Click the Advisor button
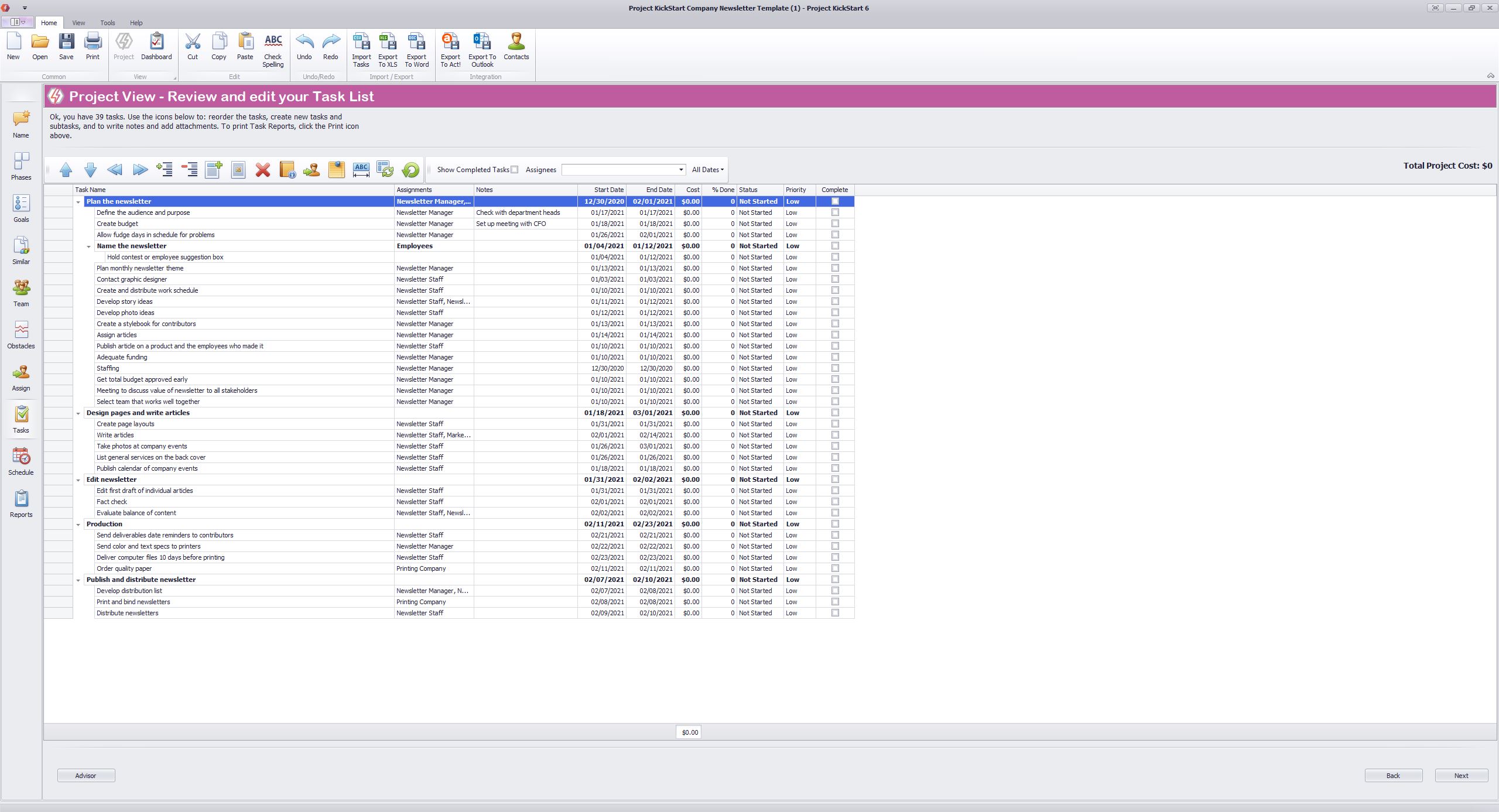 pyautogui.click(x=86, y=776)
